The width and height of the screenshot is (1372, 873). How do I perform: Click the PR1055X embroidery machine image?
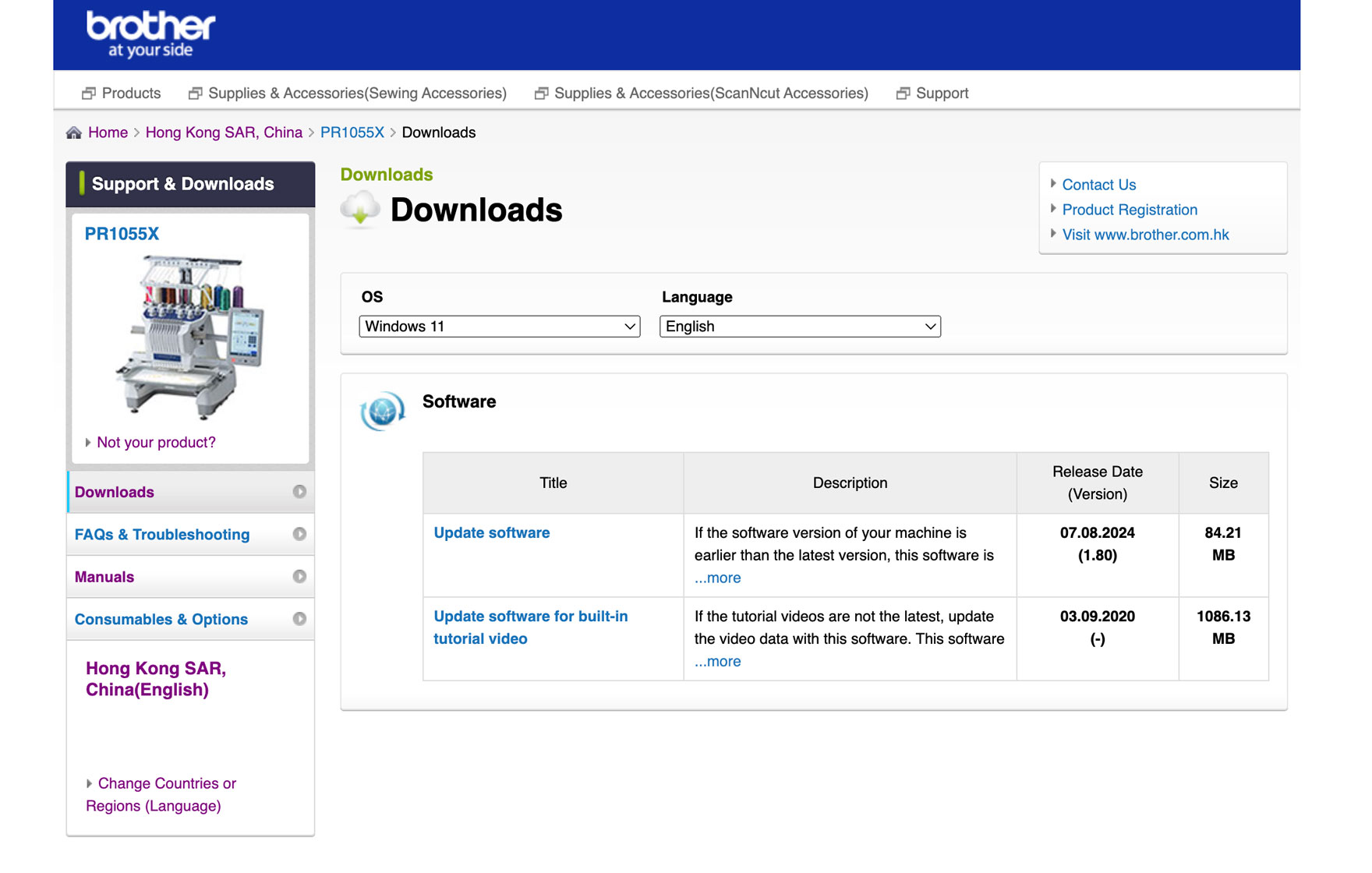(190, 338)
